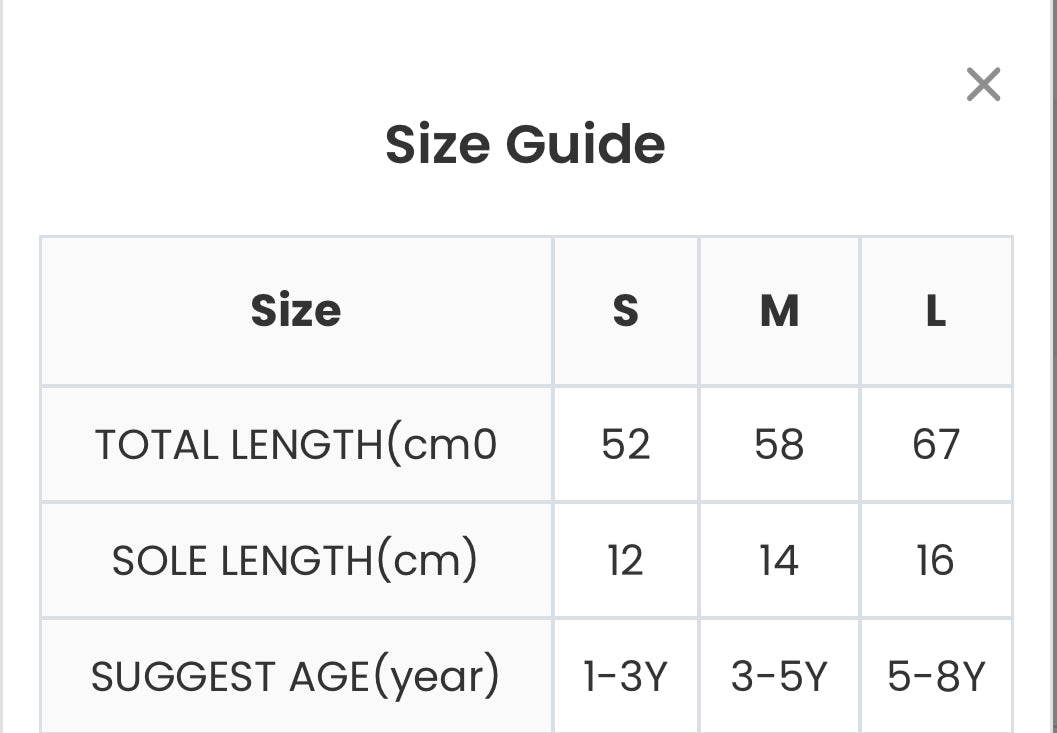1057x733 pixels.
Task: Click sole length value 14
Action: [779, 560]
